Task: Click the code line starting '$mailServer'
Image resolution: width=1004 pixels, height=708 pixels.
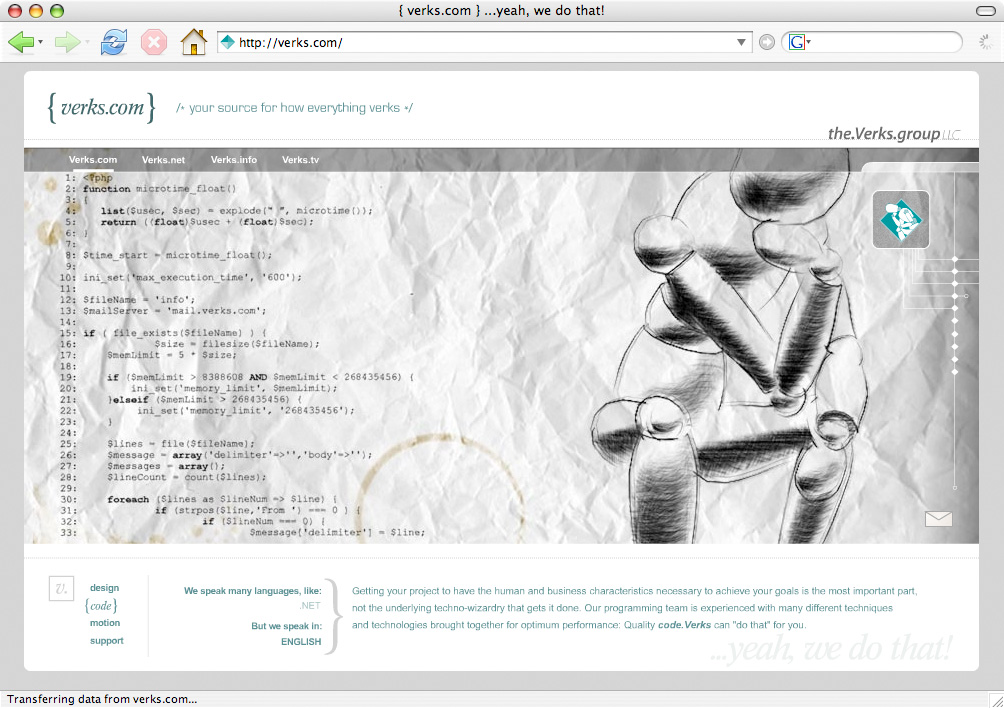Action: coord(174,311)
